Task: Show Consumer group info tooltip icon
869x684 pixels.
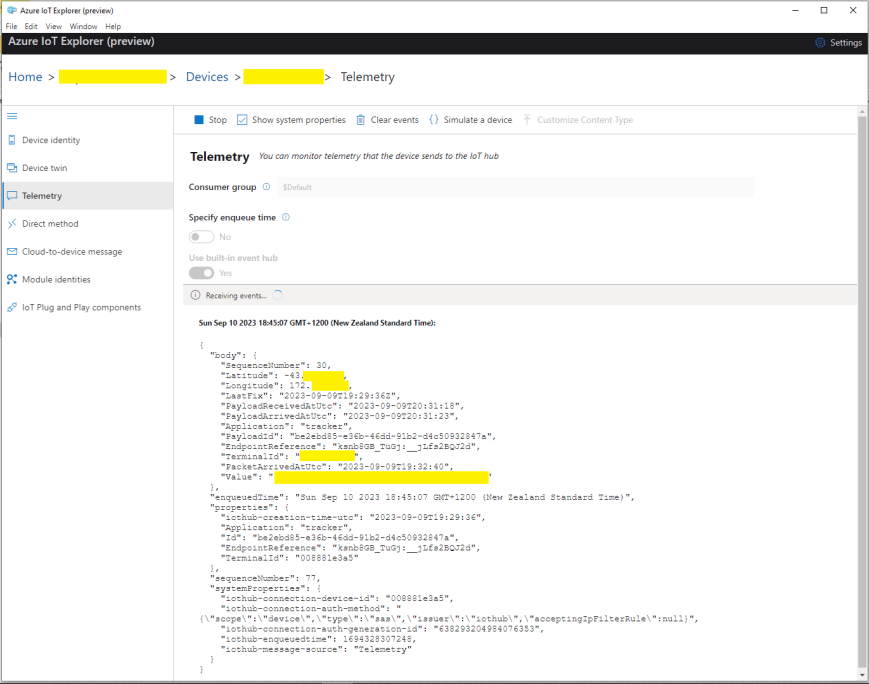Action: (266, 187)
